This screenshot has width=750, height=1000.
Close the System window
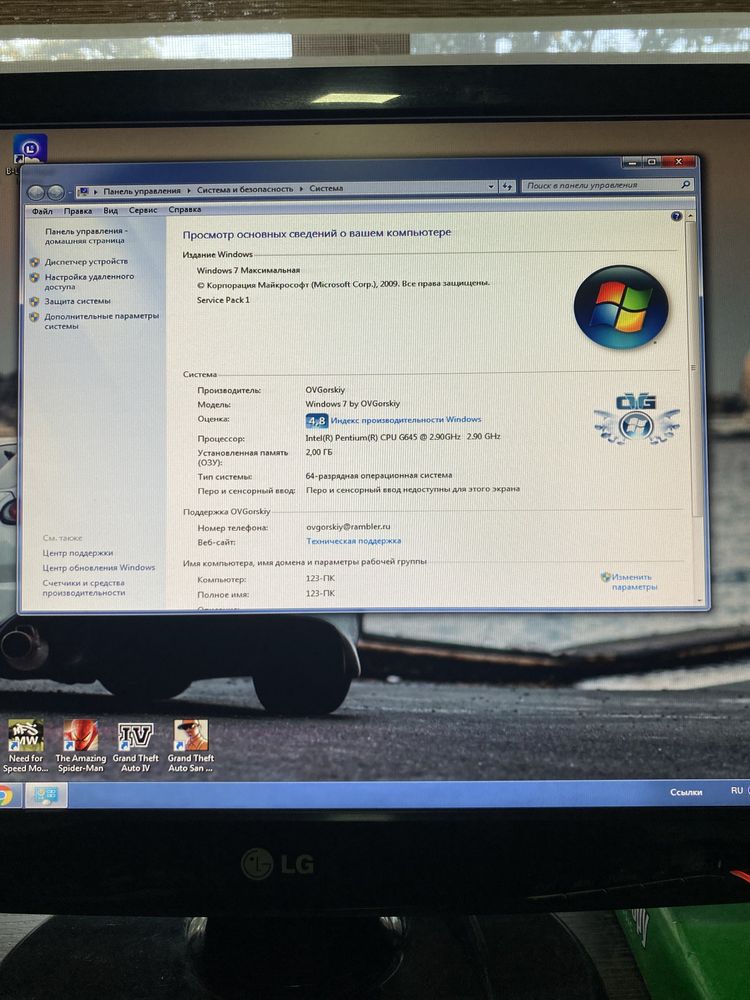679,162
